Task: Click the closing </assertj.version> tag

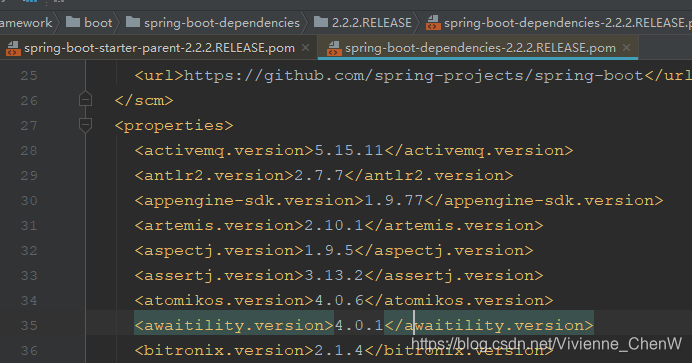Action: click(454, 276)
